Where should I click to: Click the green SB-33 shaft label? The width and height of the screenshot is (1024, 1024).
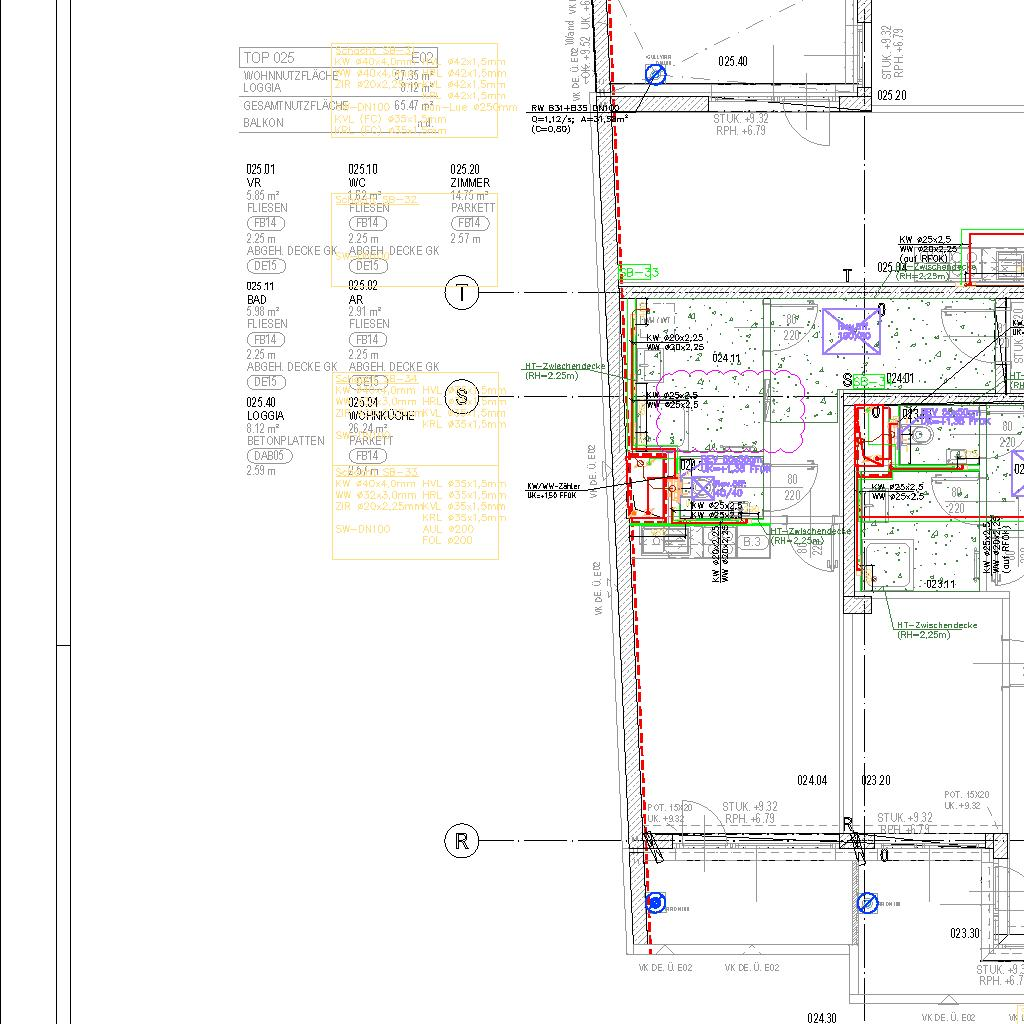639,272
